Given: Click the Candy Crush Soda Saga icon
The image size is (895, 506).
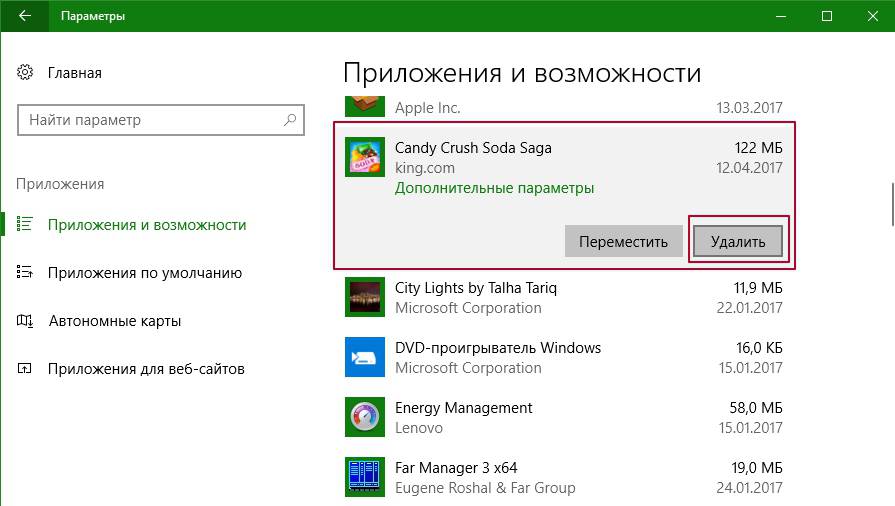Looking at the screenshot, I should click(x=364, y=157).
